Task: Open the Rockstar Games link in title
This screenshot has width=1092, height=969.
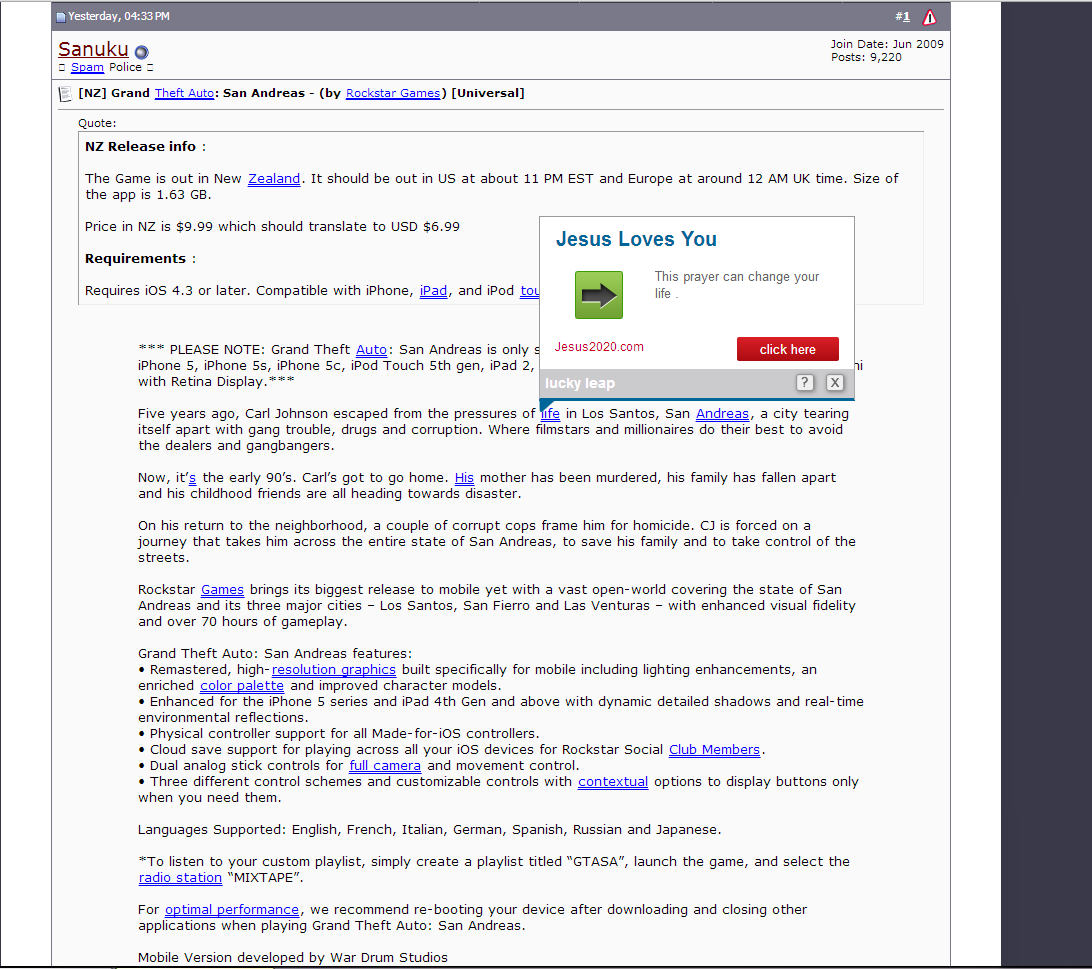Action: (393, 93)
